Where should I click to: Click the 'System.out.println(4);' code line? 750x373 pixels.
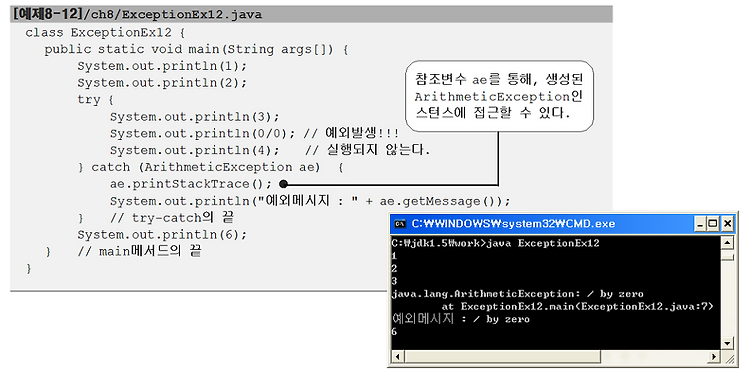point(194,150)
